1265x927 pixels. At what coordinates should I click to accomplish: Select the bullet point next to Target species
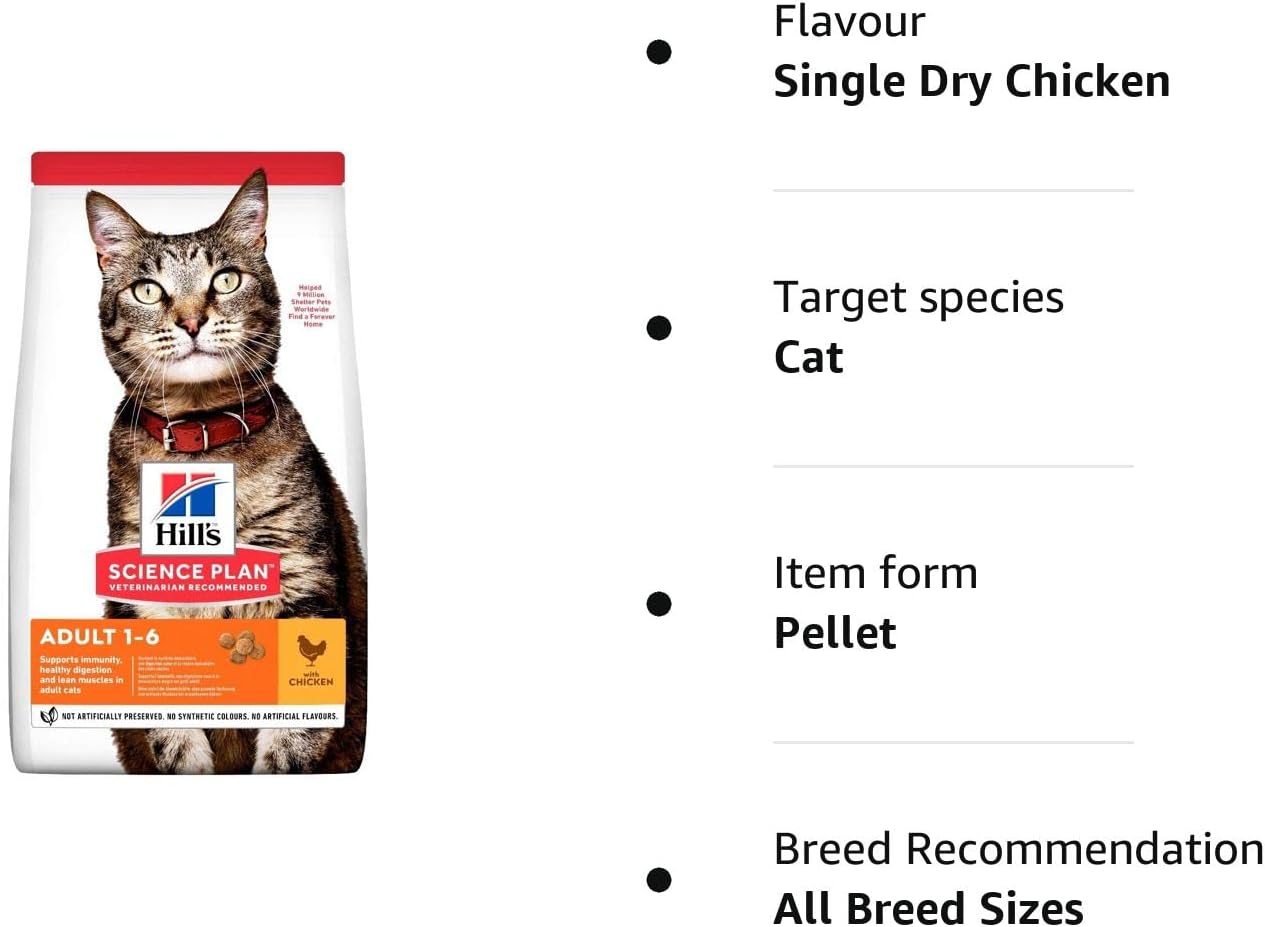tap(658, 328)
